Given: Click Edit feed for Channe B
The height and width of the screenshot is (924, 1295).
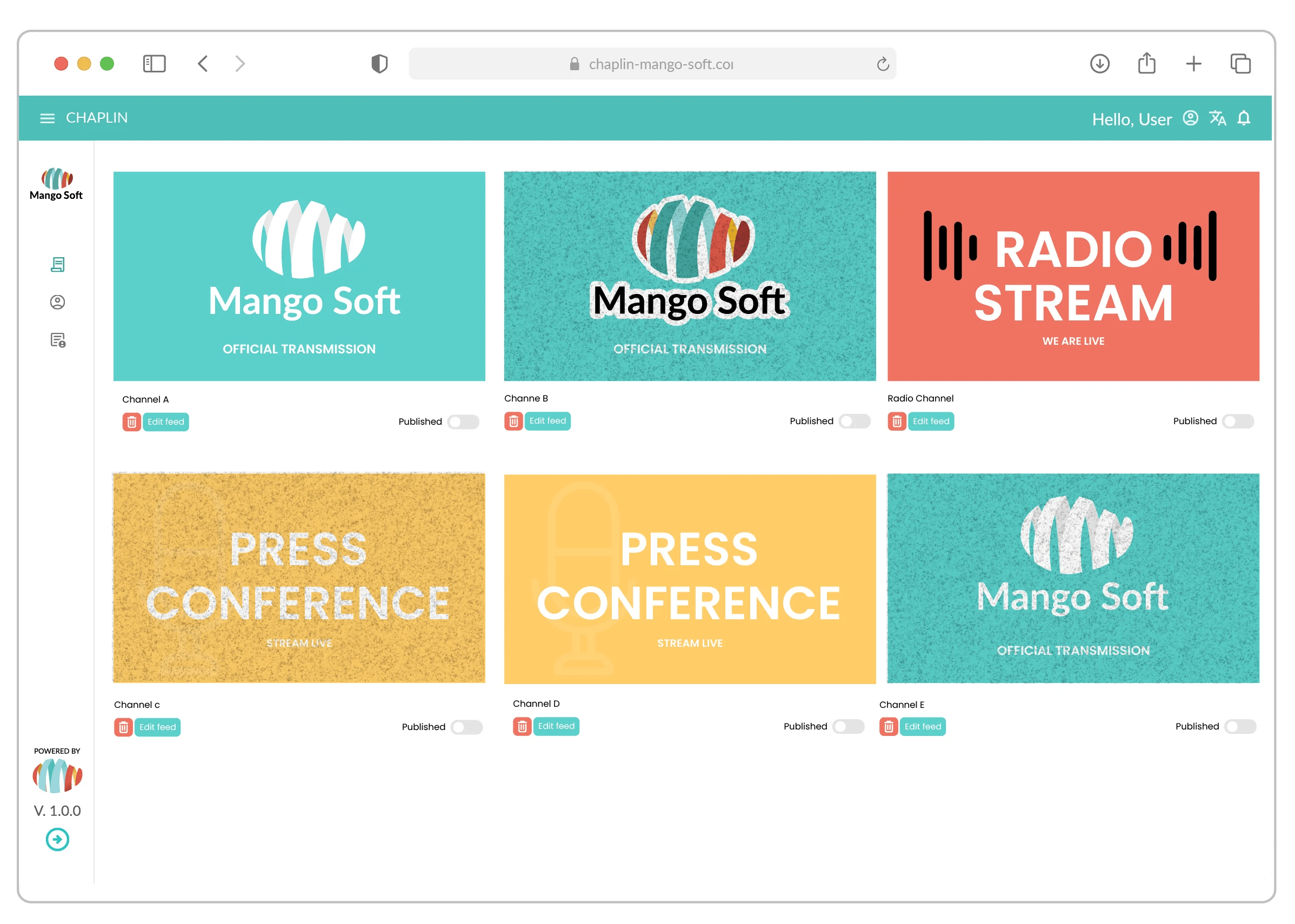Looking at the screenshot, I should (548, 421).
